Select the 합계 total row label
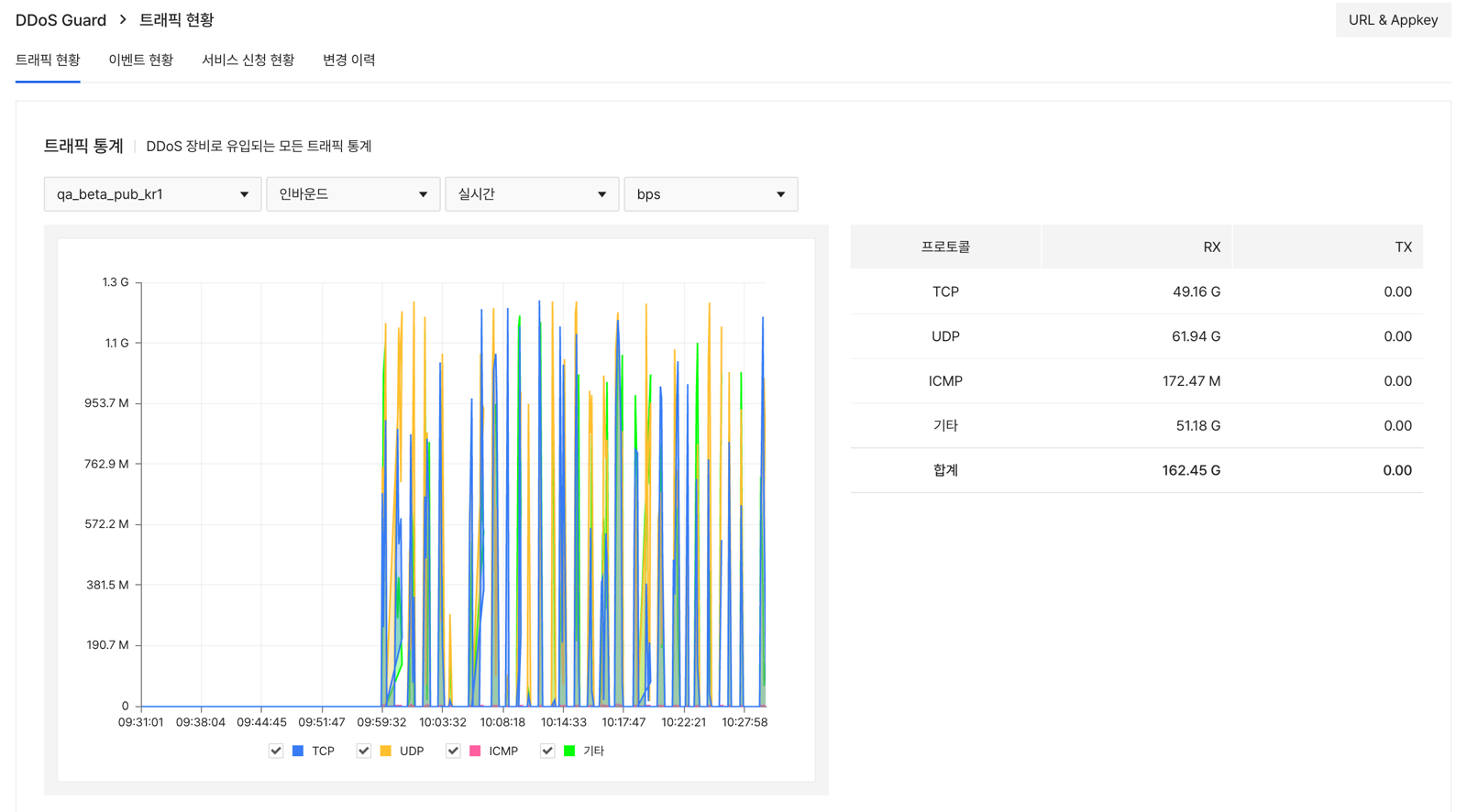The height and width of the screenshot is (812, 1467). tap(945, 470)
